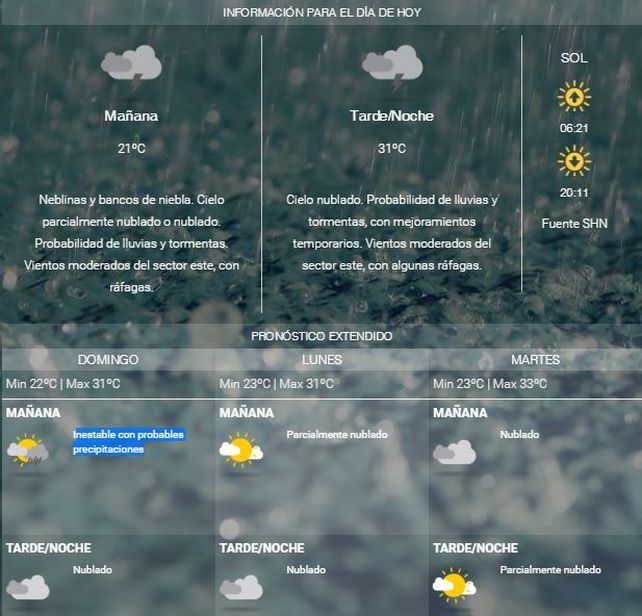Screen dimensions: 642x616
Task: Click the TARDE/NOCHE label in Martes column
Action: tap(475, 548)
